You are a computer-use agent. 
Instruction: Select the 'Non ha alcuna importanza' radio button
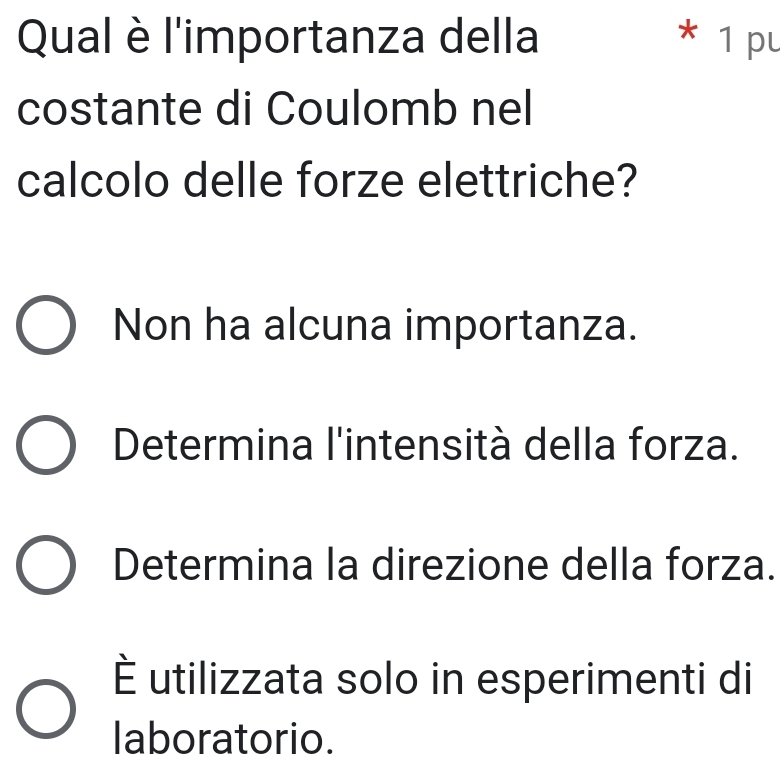(x=46, y=325)
